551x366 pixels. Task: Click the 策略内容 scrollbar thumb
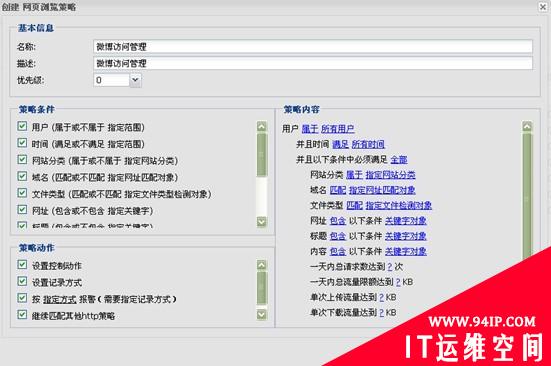point(527,197)
